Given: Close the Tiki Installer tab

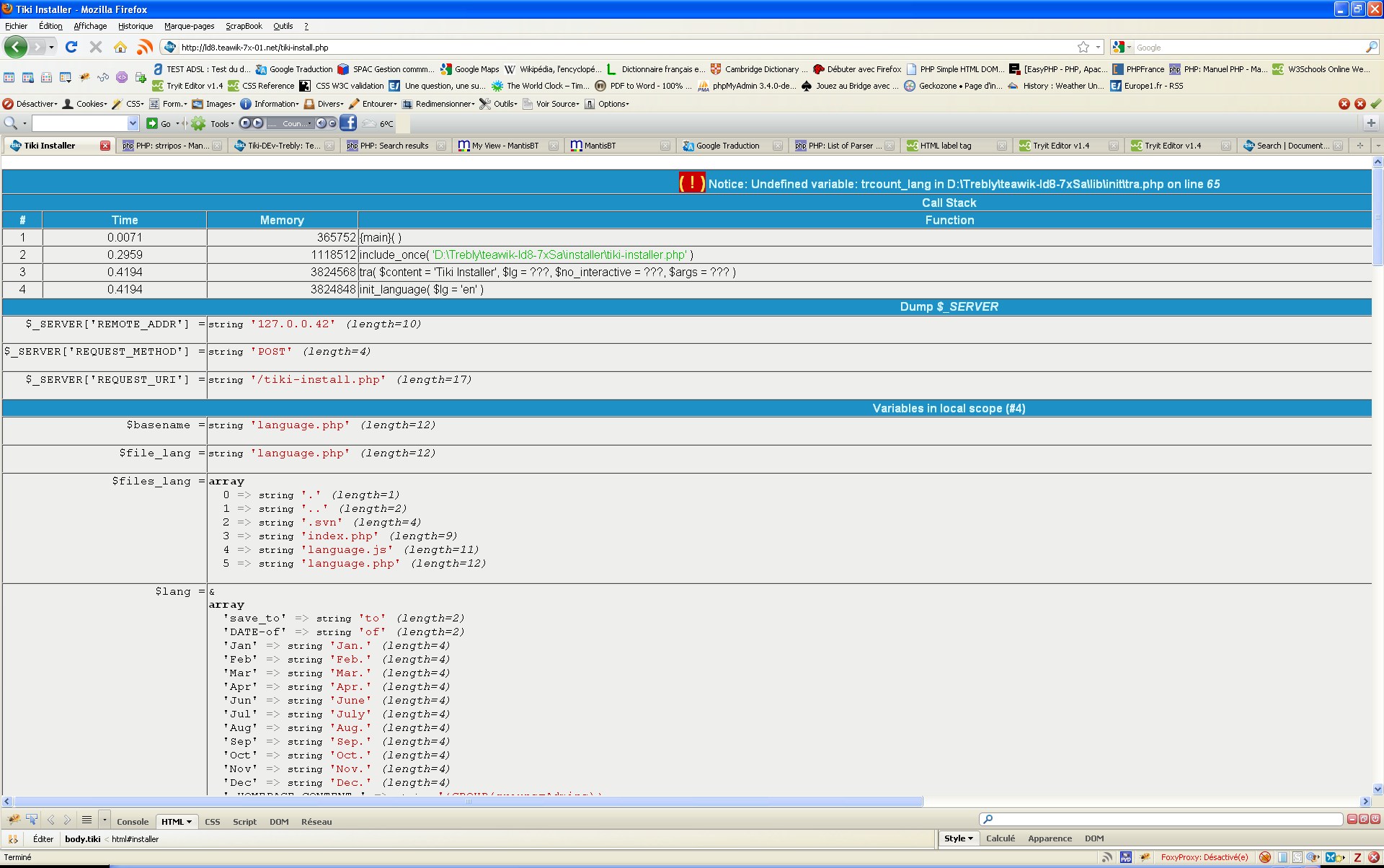Looking at the screenshot, I should click(x=105, y=146).
